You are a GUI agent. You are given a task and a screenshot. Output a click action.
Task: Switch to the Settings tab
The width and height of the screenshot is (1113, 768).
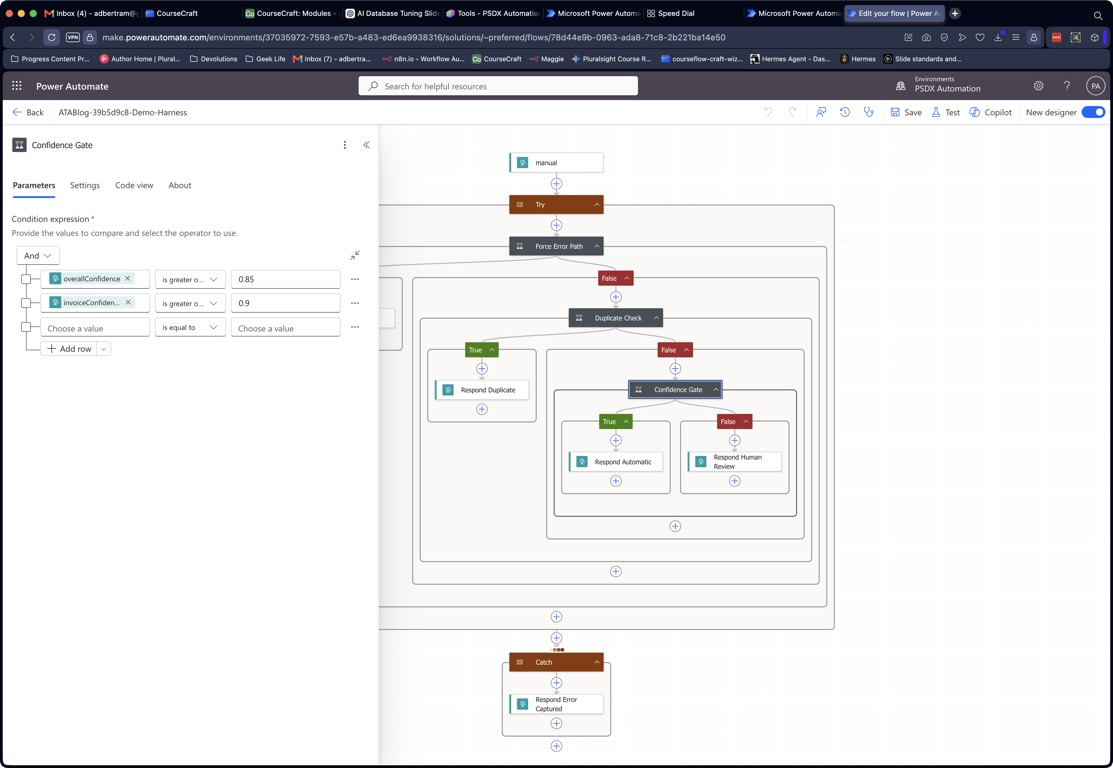(84, 185)
